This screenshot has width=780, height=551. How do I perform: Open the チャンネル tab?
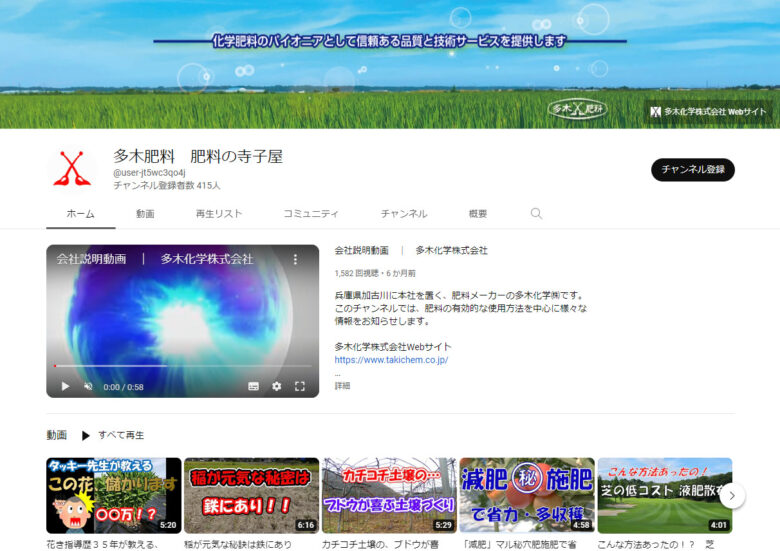404,214
